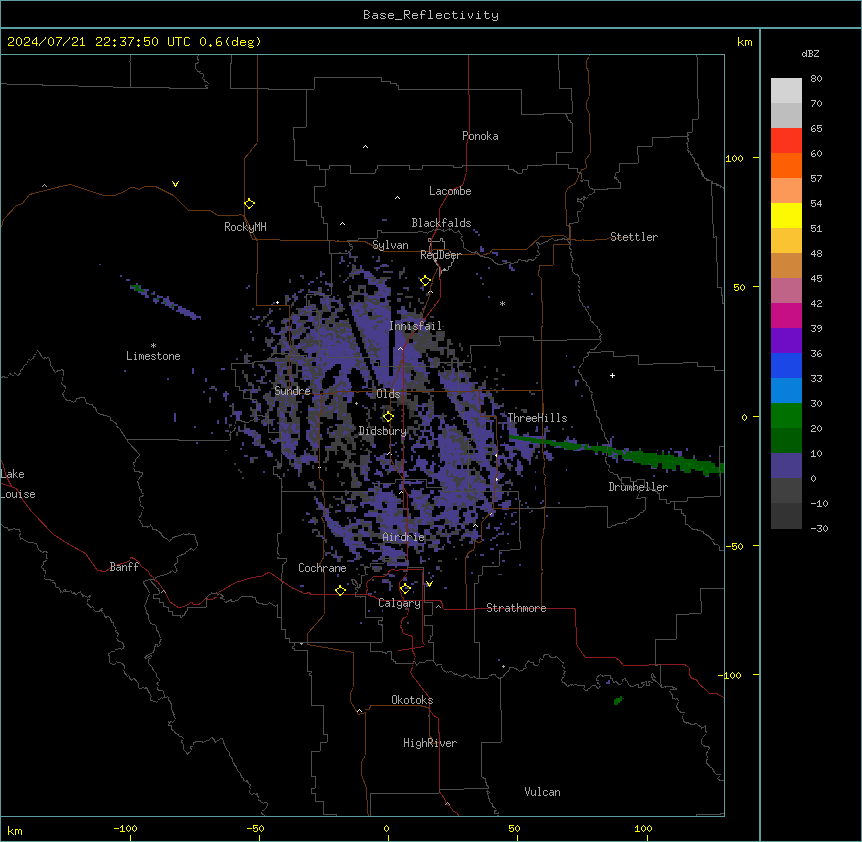Click the Banff town label
862x842 pixels.
click(124, 567)
